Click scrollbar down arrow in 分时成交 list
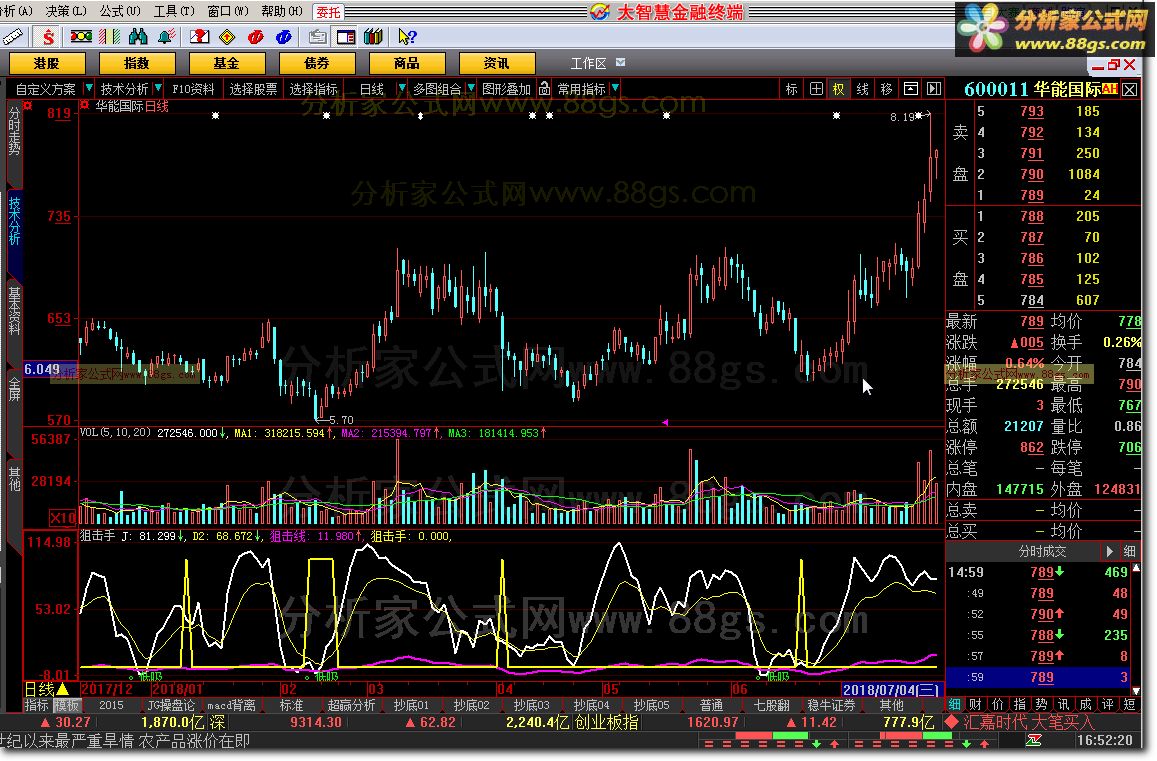Viewport: 1157px width, 761px height. (1136, 691)
